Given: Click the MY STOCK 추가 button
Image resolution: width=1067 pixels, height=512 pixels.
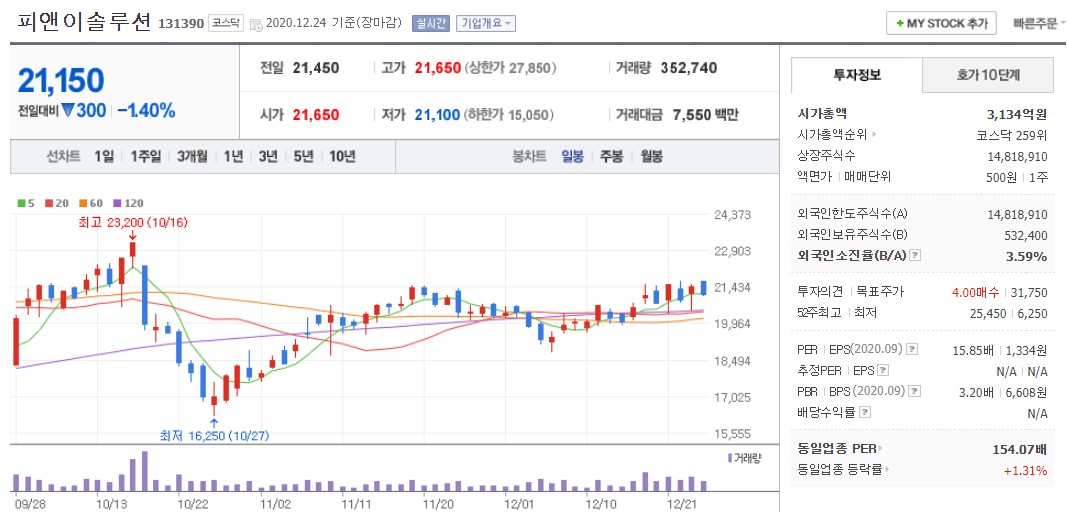Looking at the screenshot, I should (942, 23).
